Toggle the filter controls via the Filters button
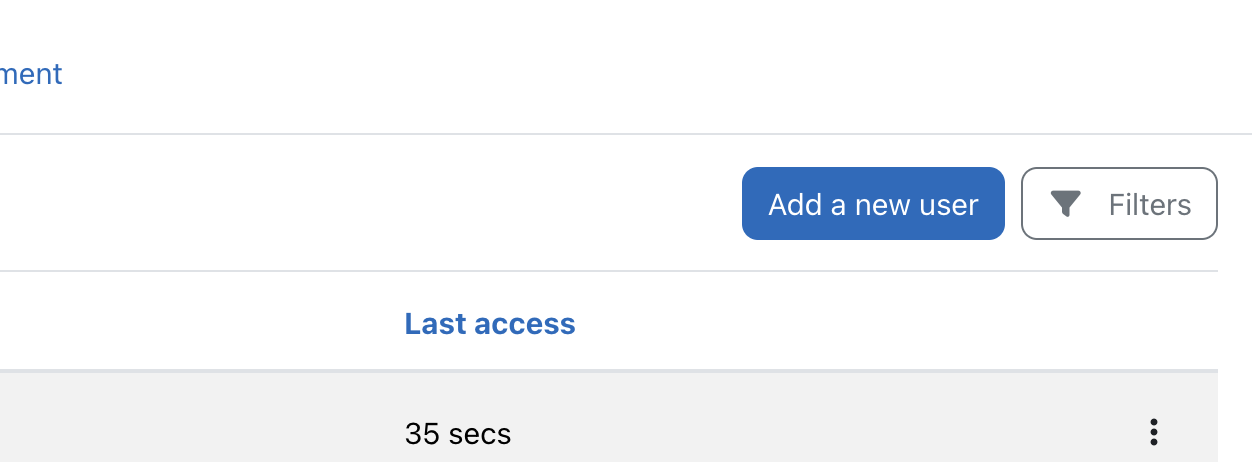 [1119, 204]
